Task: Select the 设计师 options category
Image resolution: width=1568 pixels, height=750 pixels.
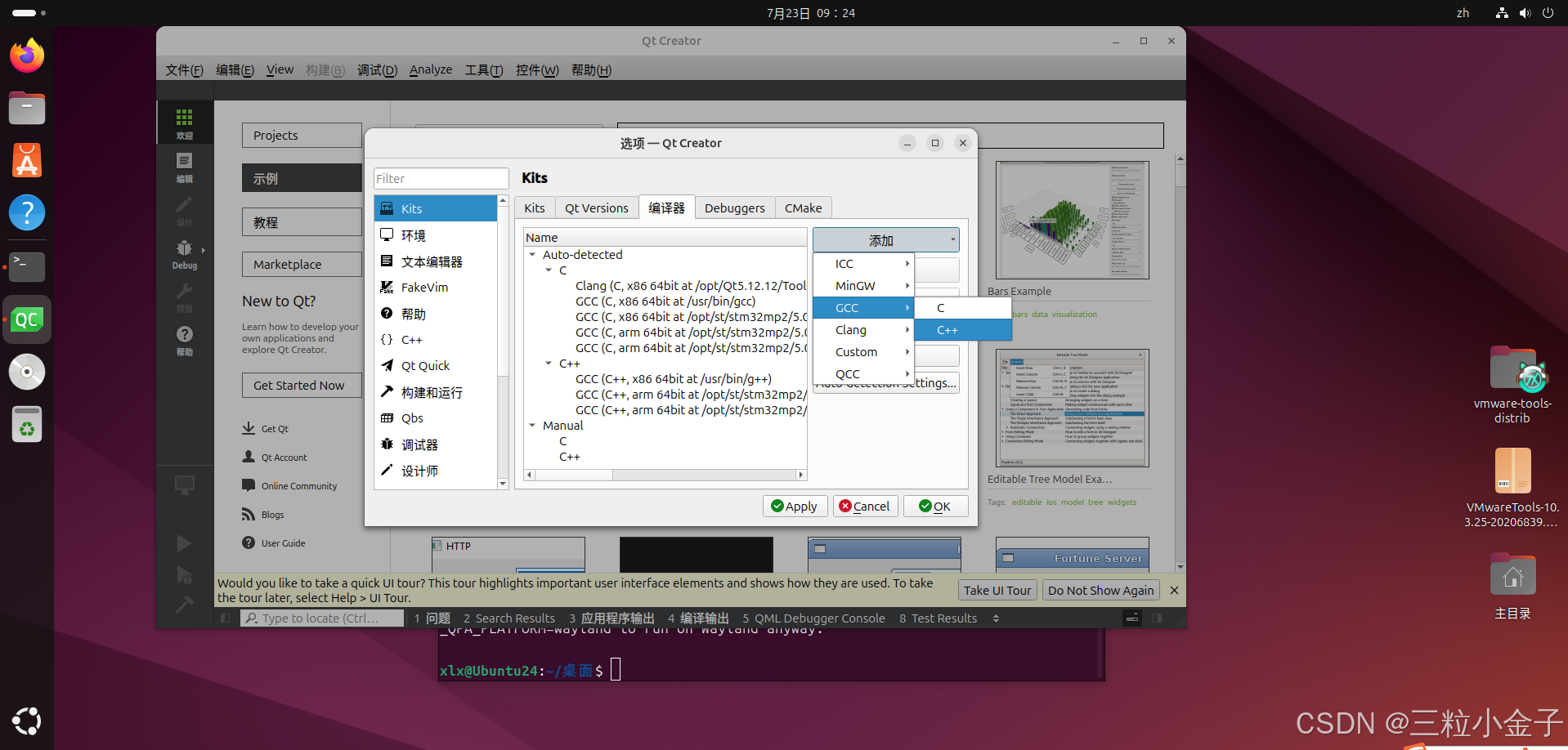Action: point(436,471)
